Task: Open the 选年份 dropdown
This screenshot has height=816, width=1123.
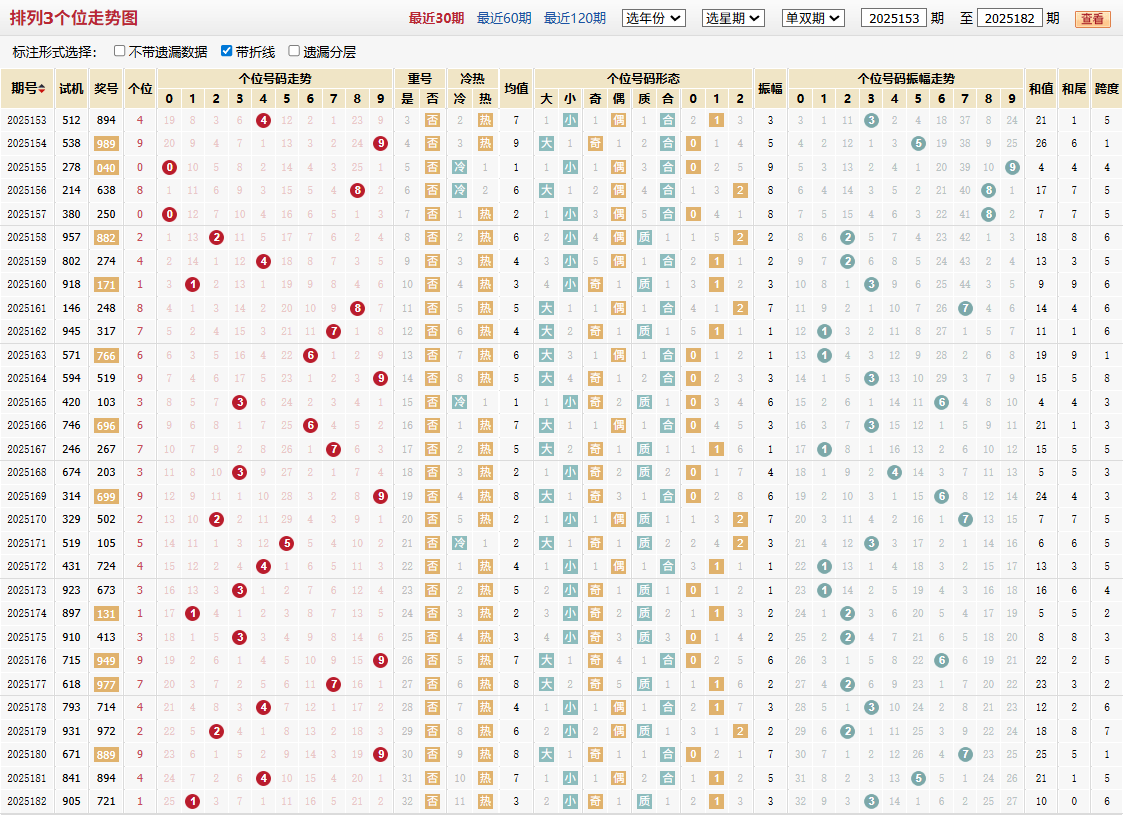Action: click(654, 18)
